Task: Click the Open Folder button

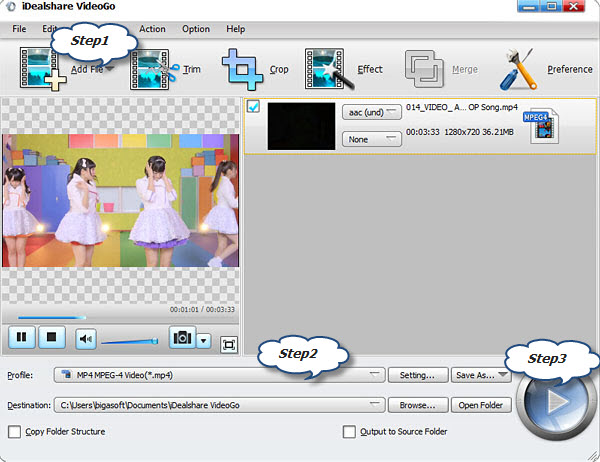Action: 481,405
